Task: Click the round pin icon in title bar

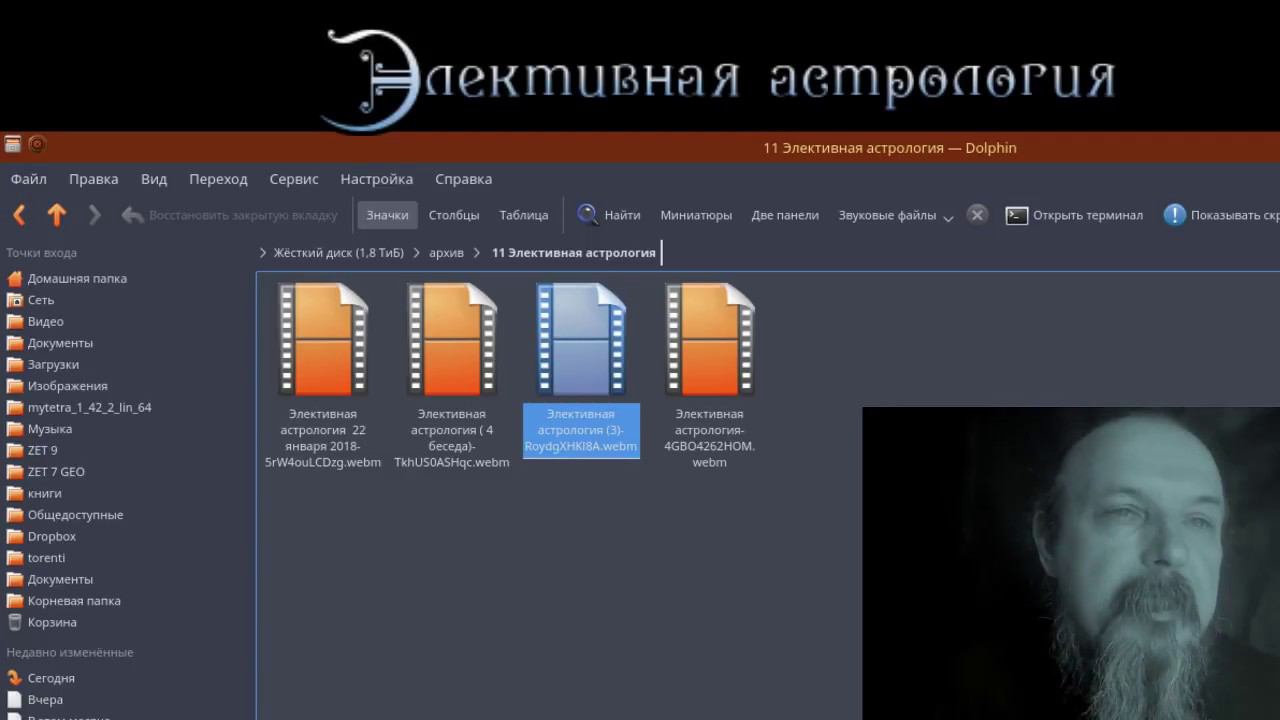Action: point(37,145)
